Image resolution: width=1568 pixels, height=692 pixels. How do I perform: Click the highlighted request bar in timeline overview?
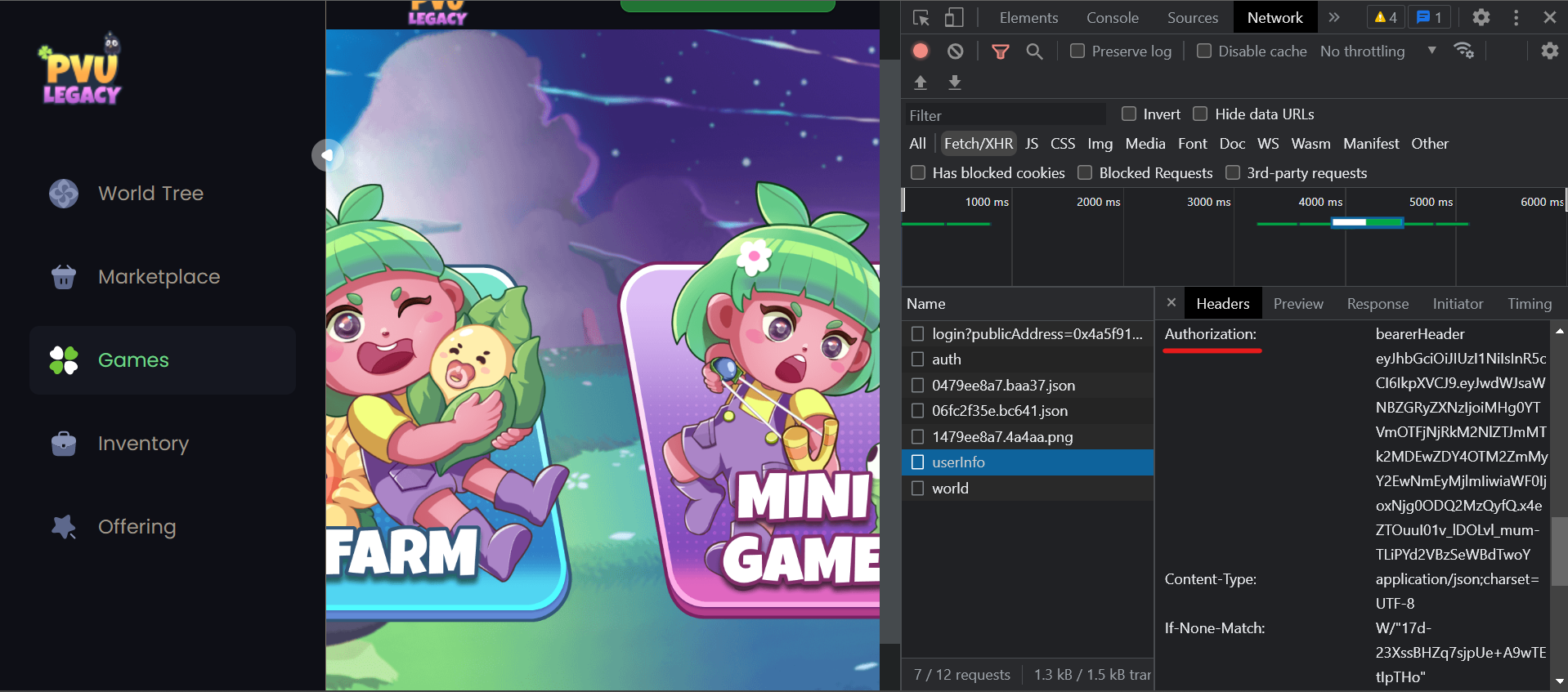coord(1368,222)
